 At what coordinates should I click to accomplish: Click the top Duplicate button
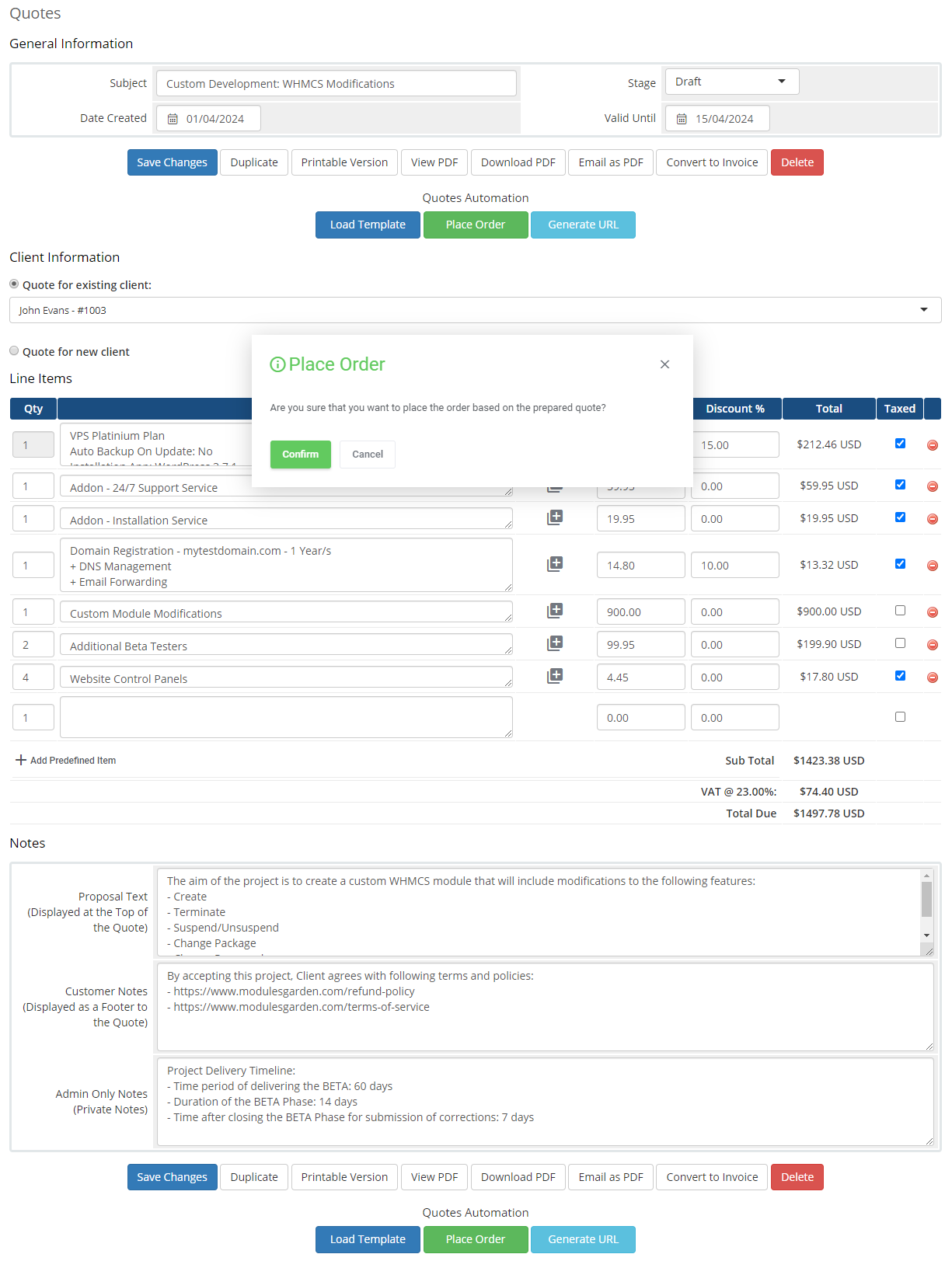254,162
